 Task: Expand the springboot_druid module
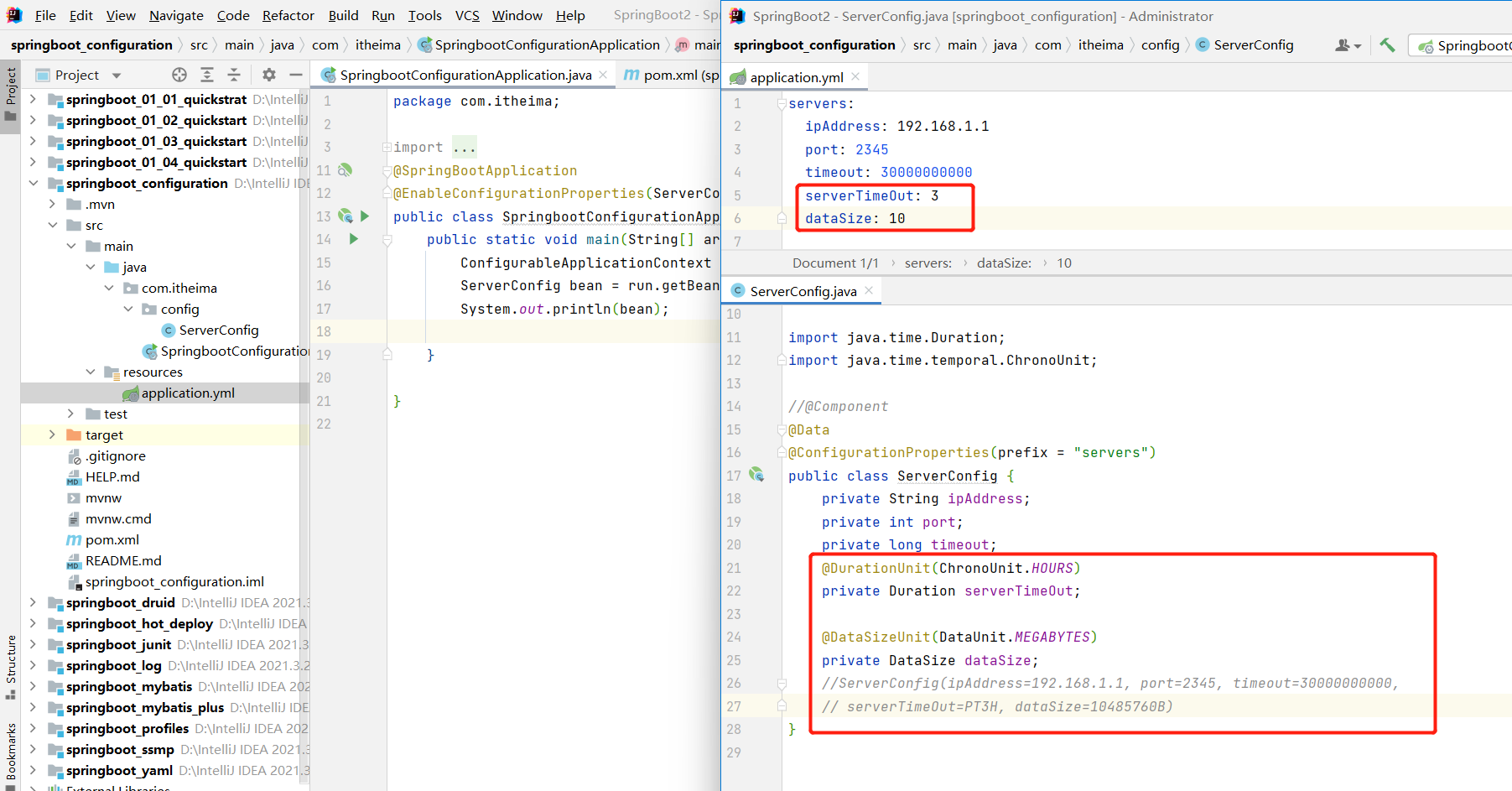[34, 602]
